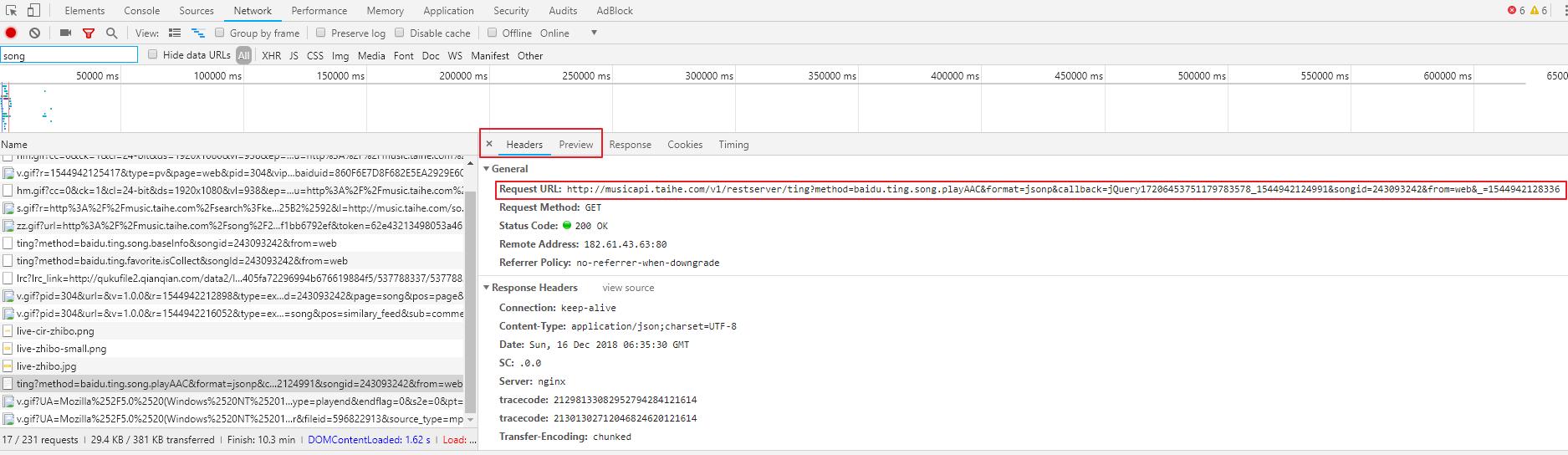Click icon of live-cir-zhibo.png row

coord(8,331)
